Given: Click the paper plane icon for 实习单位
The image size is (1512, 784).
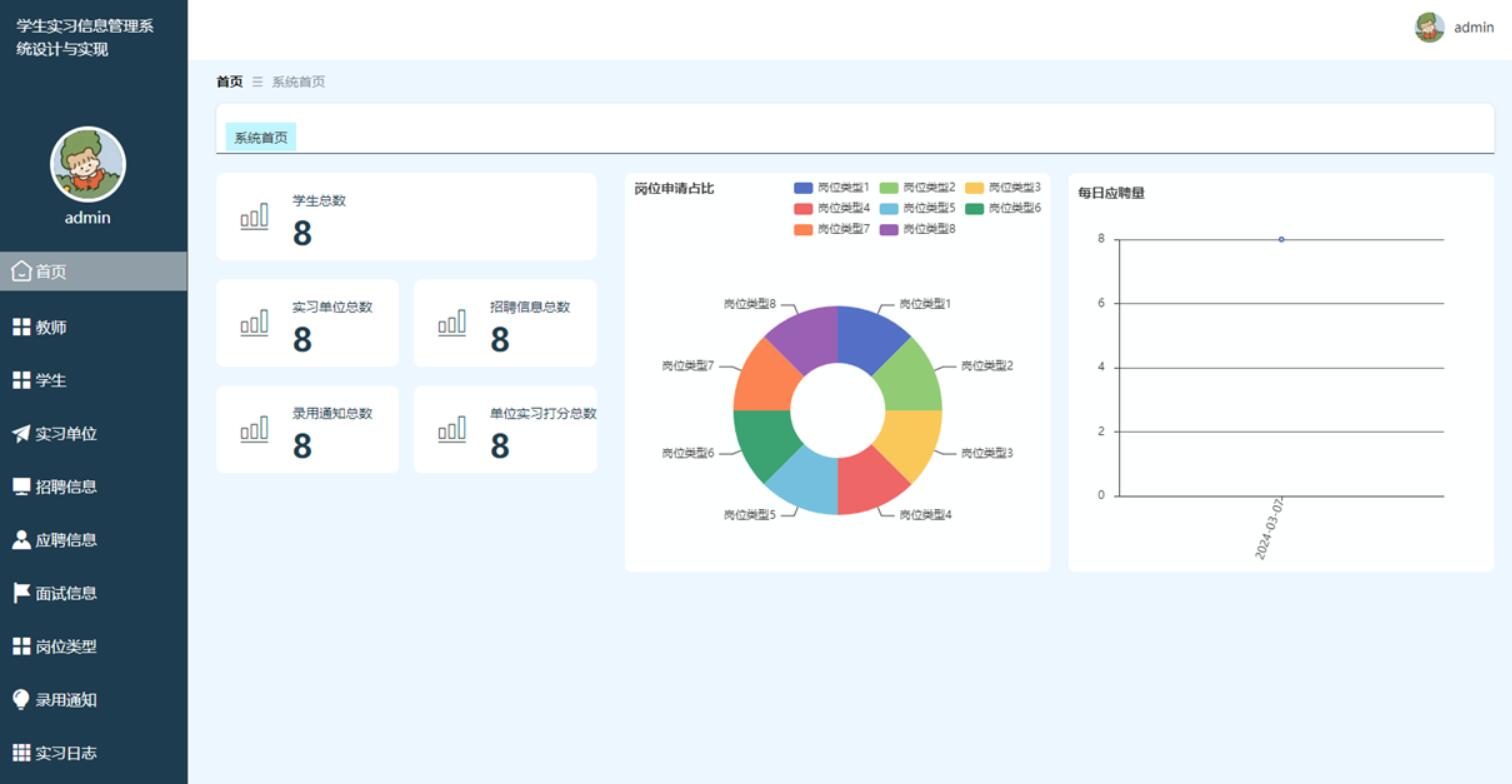Looking at the screenshot, I should coord(21,433).
